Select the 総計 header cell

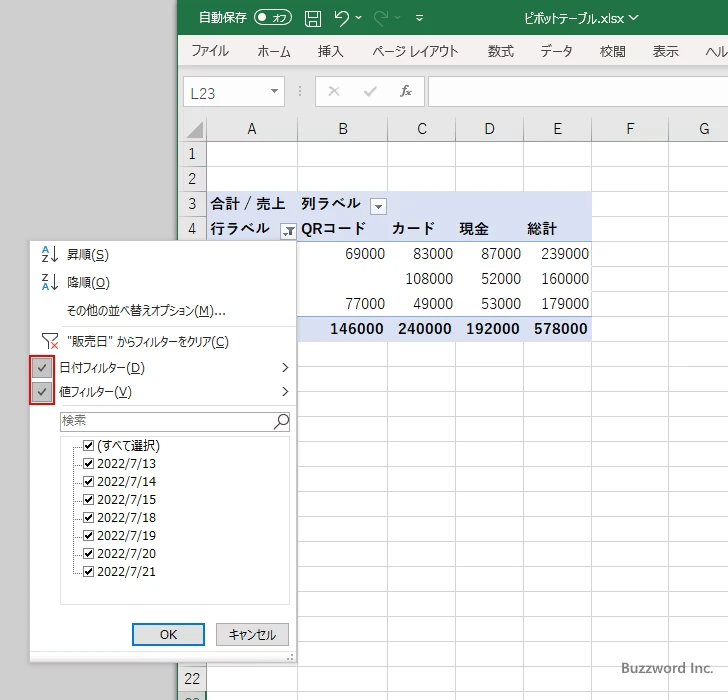[x=558, y=228]
